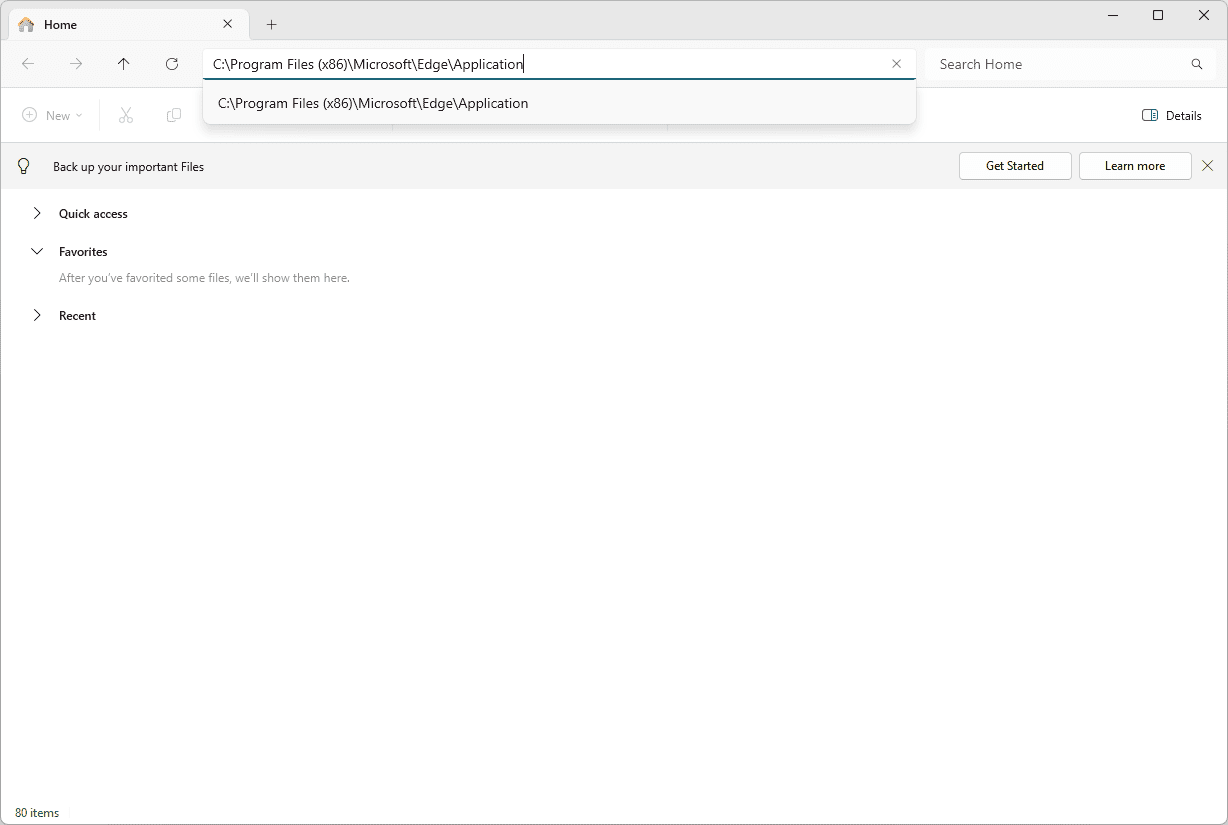Viewport: 1228px width, 825px height.
Task: Open a new tab with plus button
Action: tap(271, 24)
